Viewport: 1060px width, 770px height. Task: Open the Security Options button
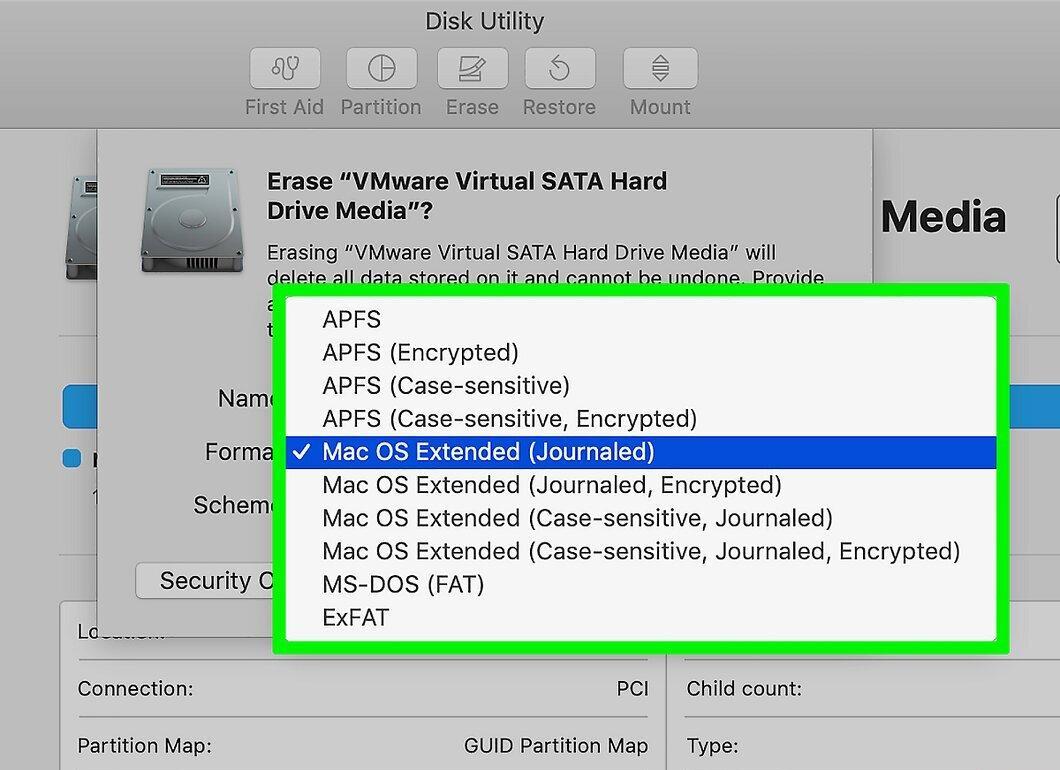tap(205, 581)
